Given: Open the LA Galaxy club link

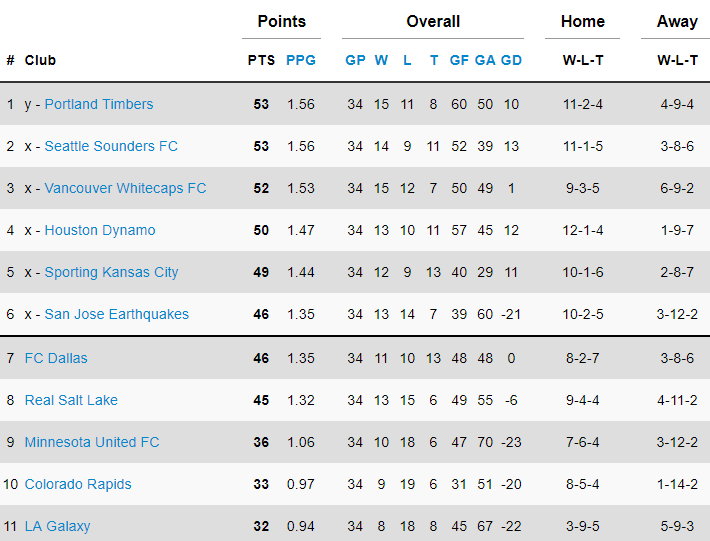Looking at the screenshot, I should [x=57, y=526].
